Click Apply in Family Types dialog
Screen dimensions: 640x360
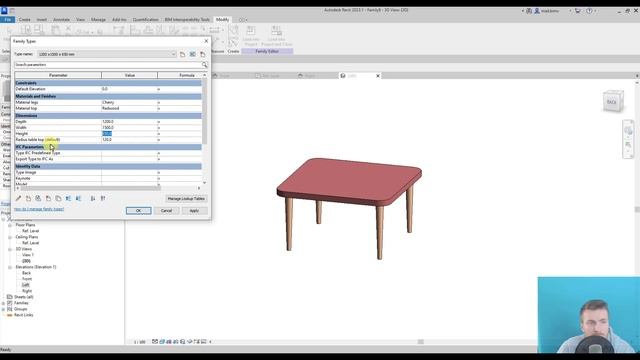194,211
